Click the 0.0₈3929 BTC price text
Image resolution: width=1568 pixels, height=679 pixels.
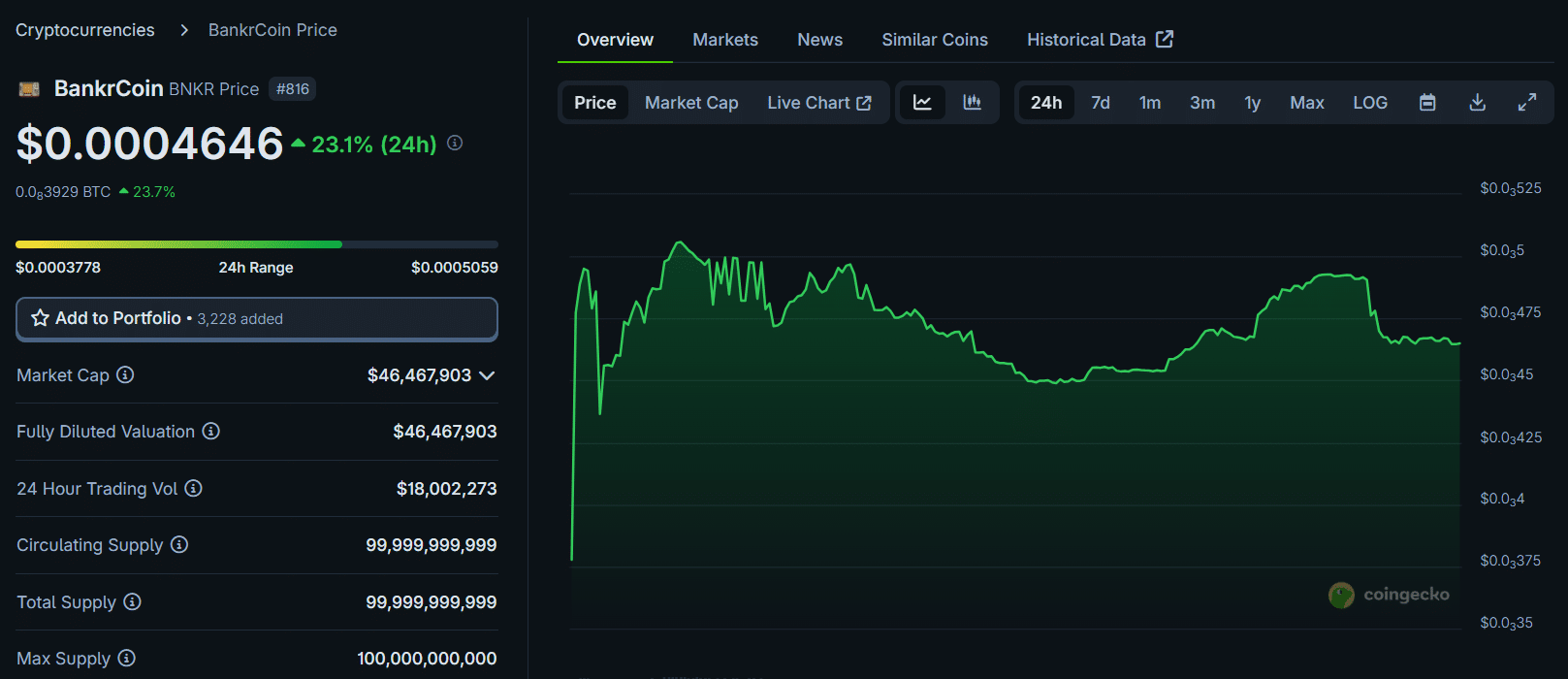(x=63, y=192)
